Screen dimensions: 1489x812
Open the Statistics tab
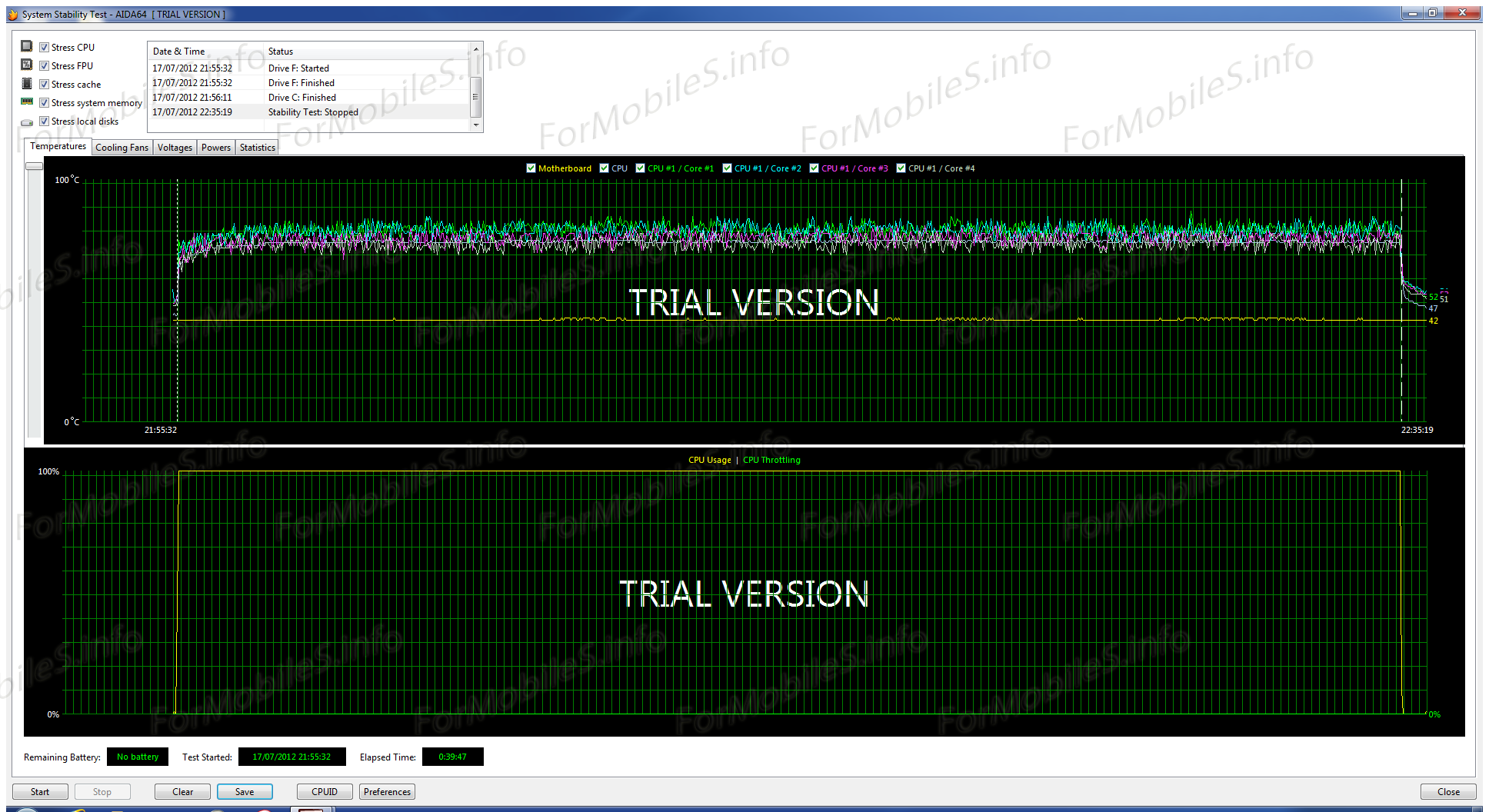[x=257, y=148]
